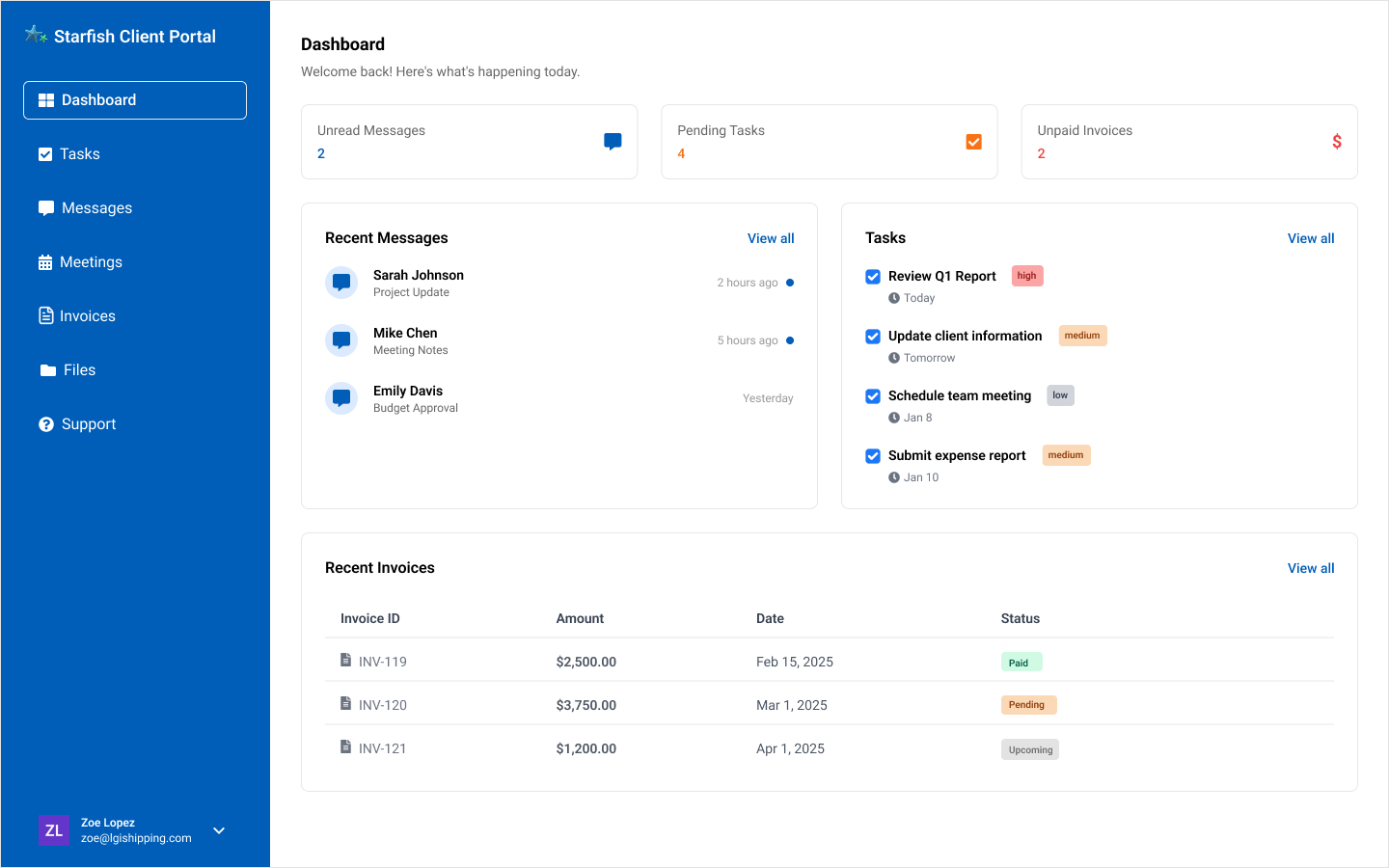Screen dimensions: 1389x868
Task: Click the ZL user avatar
Action: point(54,830)
